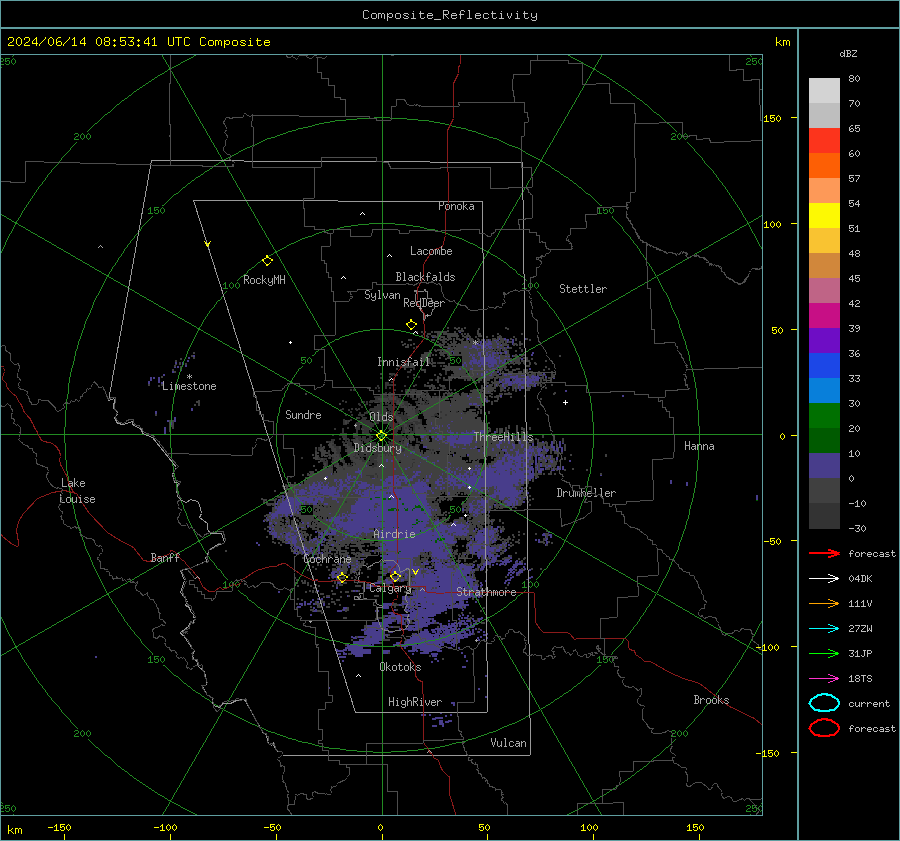The height and width of the screenshot is (841, 900).
Task: Click the Composite_Reflectivity title text
Action: click(x=450, y=15)
